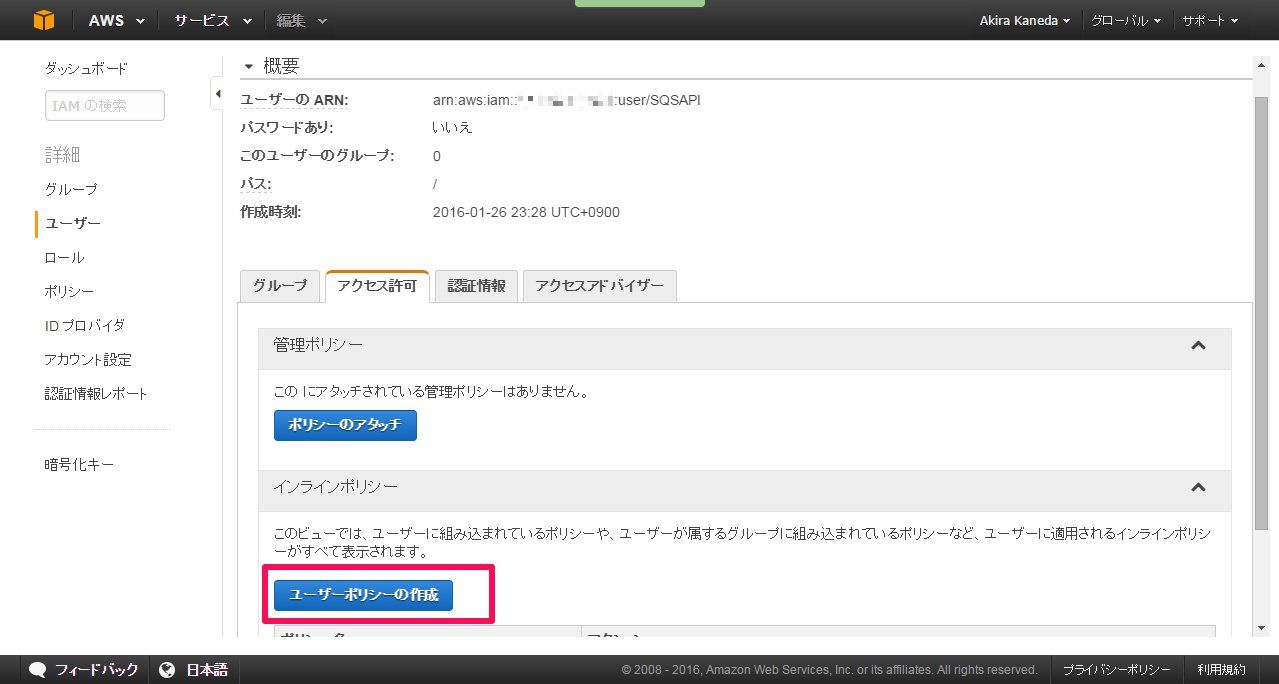The height and width of the screenshot is (684, 1279).
Task: Open the 利用規約 terms link
Action: pyautogui.click(x=1221, y=670)
